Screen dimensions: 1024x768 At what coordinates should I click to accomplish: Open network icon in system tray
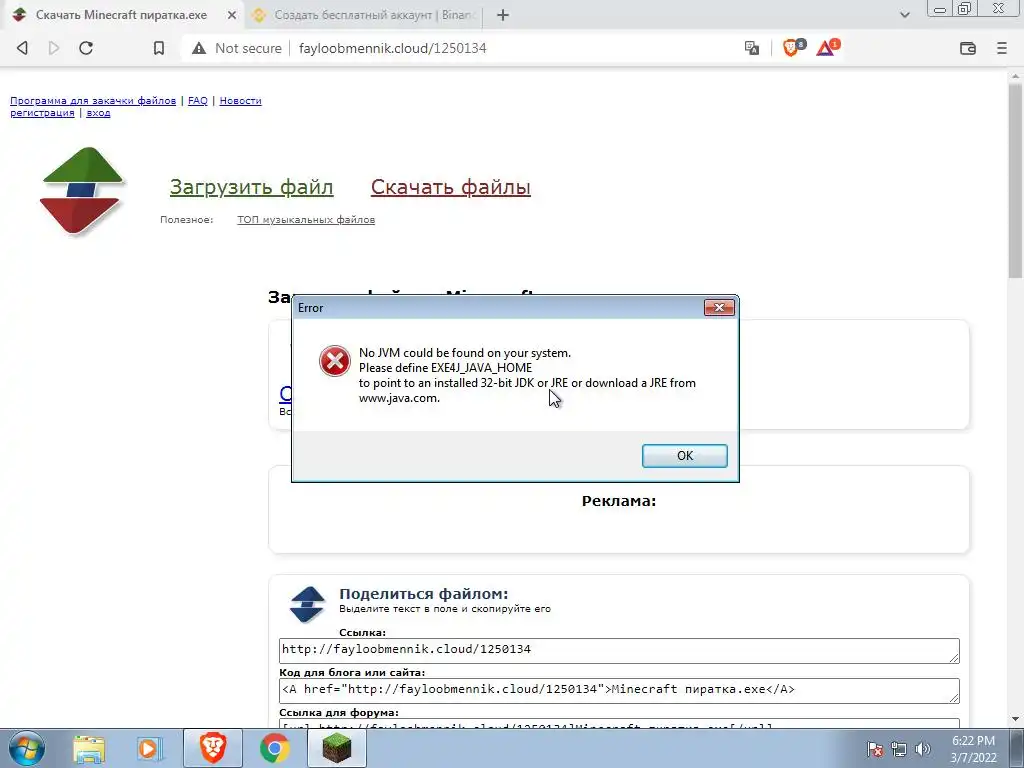tap(899, 749)
